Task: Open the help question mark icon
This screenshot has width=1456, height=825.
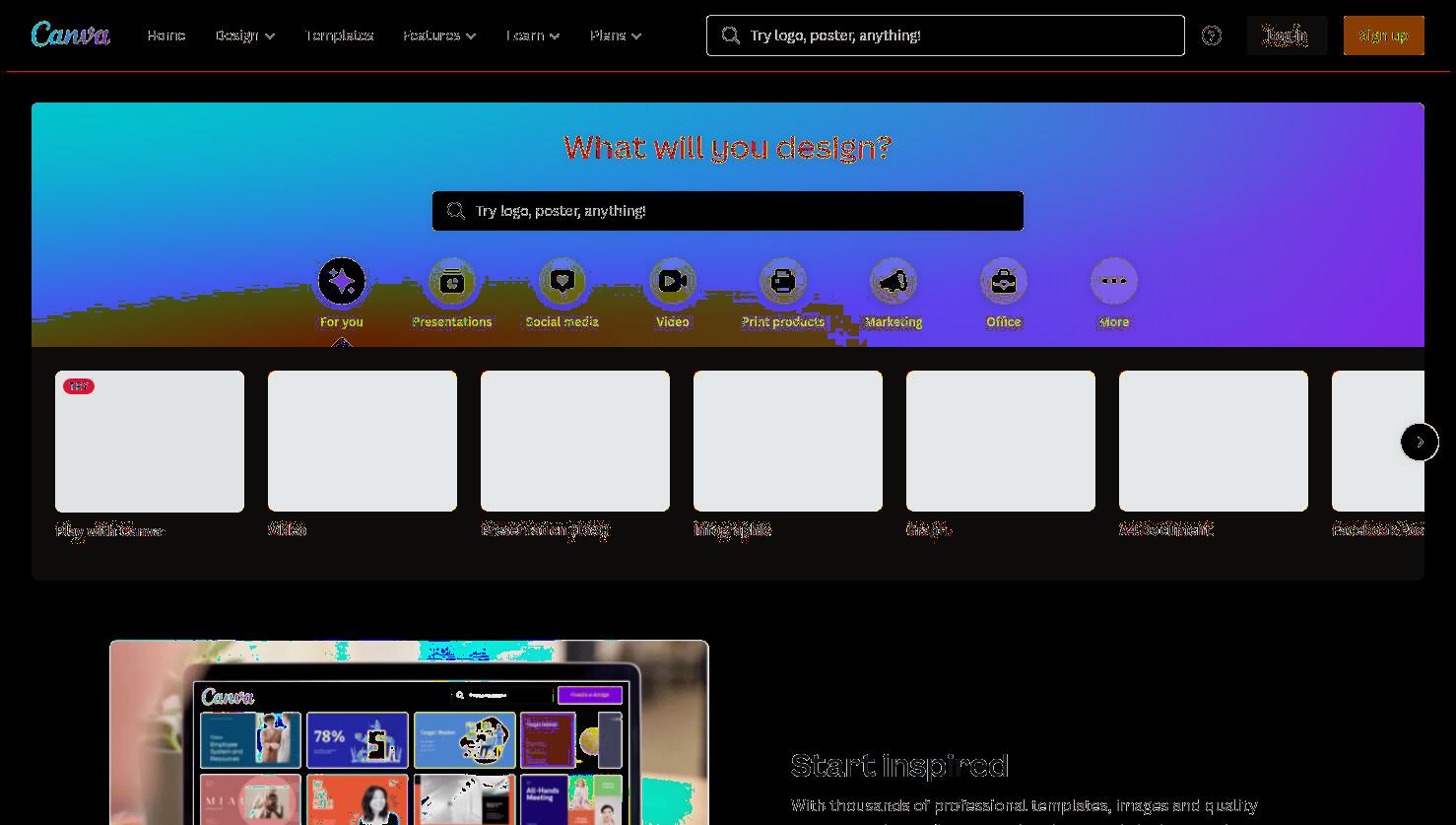Action: click(1212, 35)
